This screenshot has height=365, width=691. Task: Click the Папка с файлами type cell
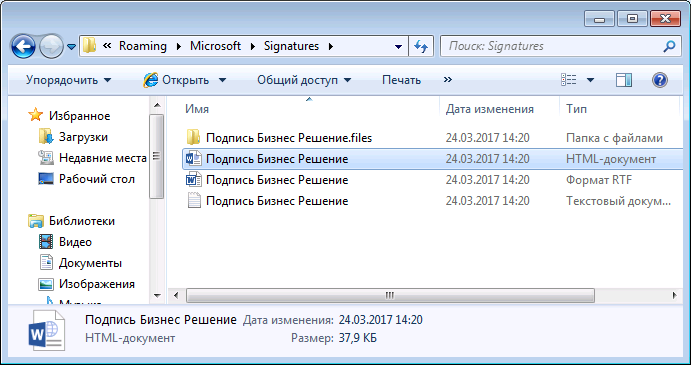614,138
